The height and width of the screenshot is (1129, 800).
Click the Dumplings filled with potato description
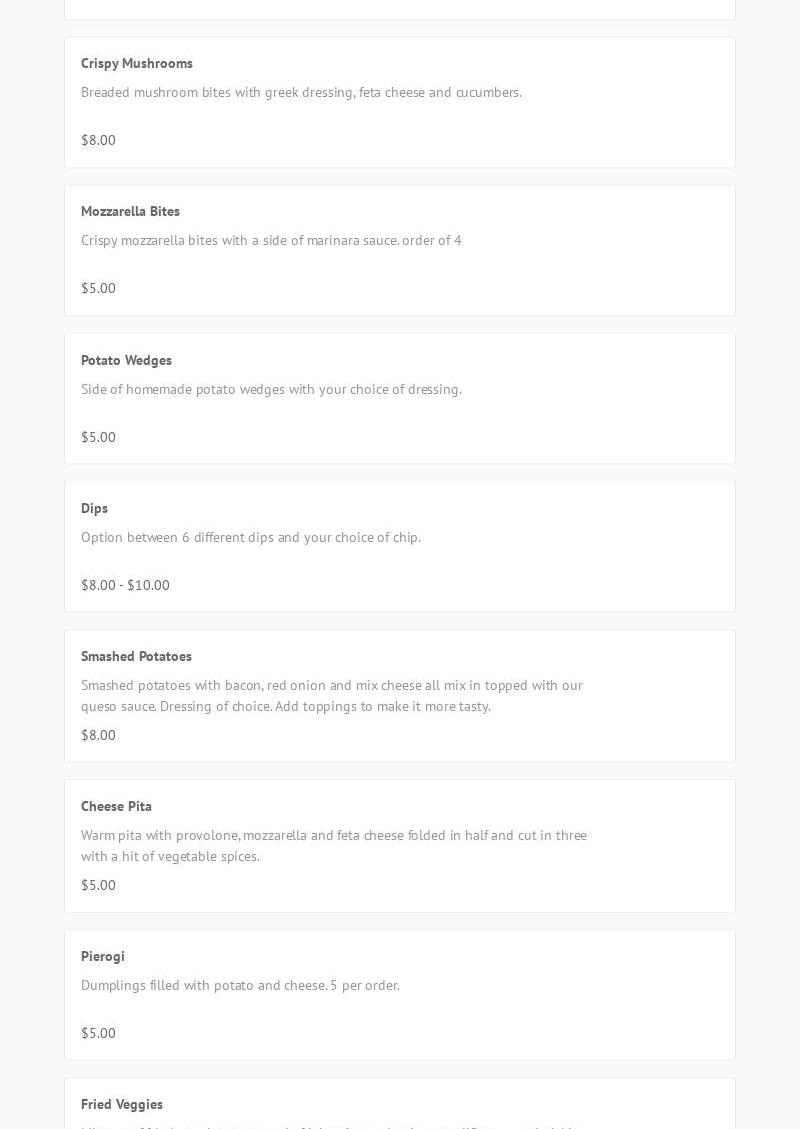(240, 985)
